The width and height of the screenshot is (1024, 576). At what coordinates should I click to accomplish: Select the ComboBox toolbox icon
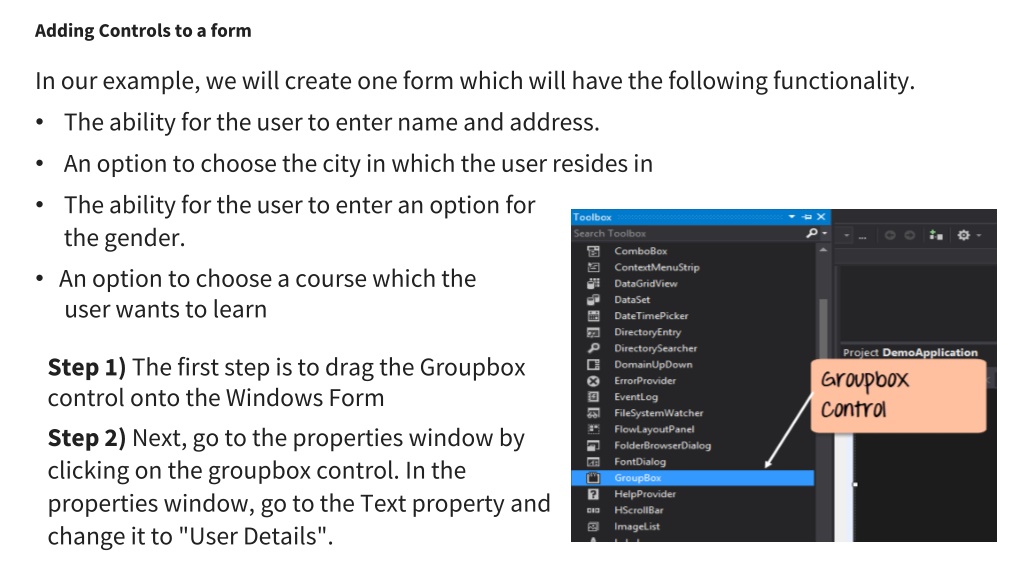pyautogui.click(x=593, y=251)
